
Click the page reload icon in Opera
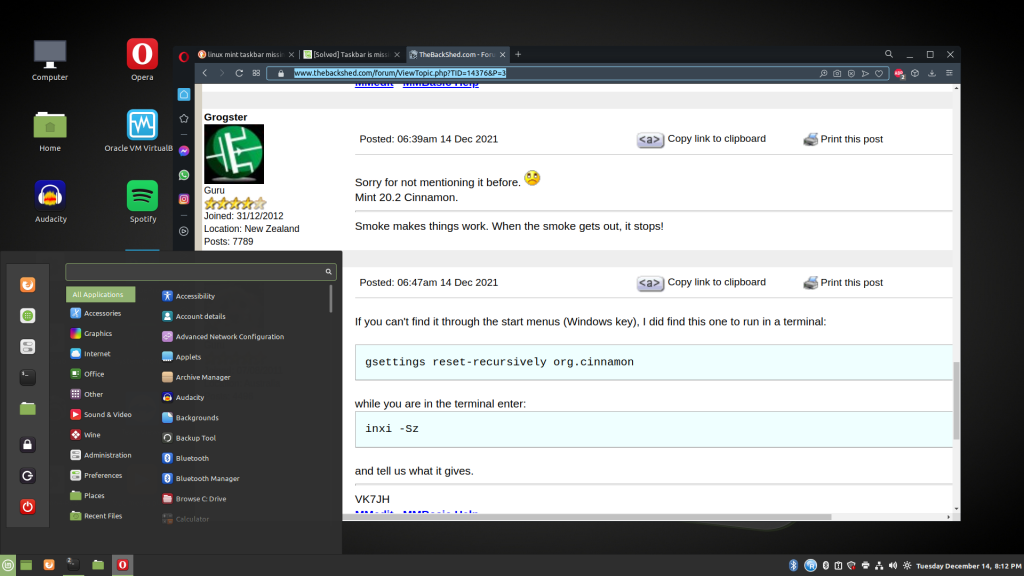239,73
